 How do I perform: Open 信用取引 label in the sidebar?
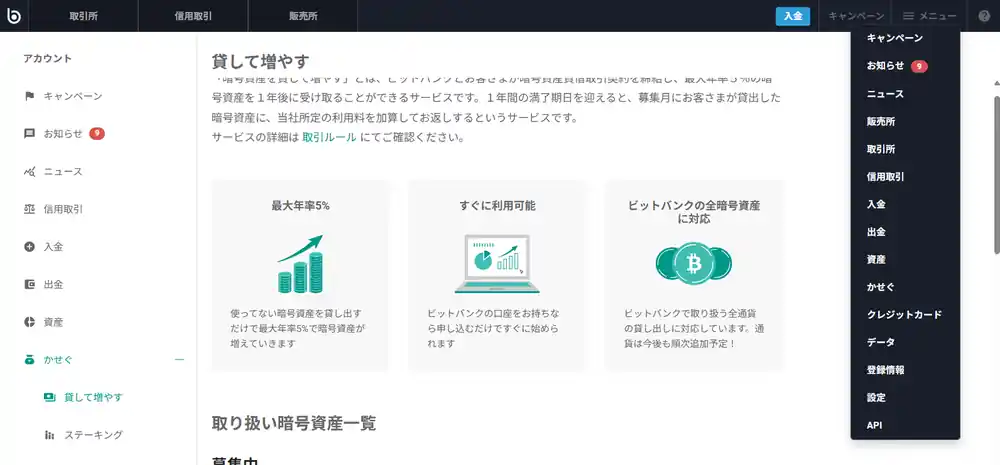[63, 209]
